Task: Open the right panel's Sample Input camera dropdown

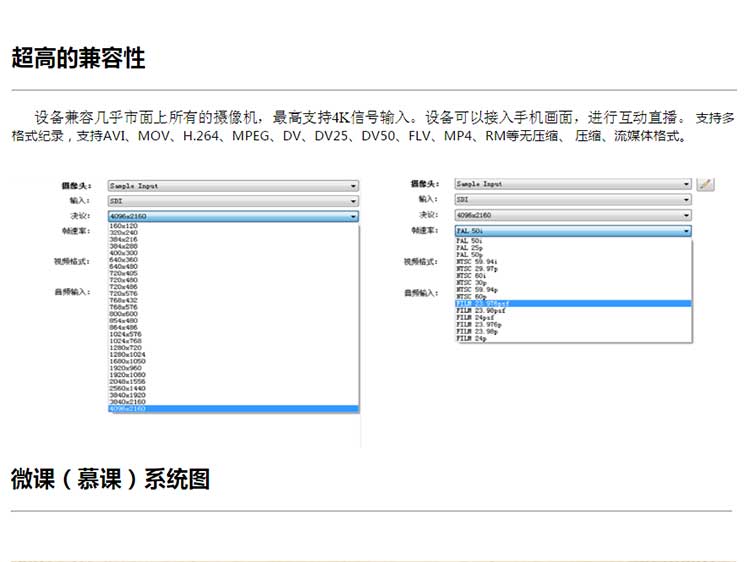Action: click(x=572, y=184)
